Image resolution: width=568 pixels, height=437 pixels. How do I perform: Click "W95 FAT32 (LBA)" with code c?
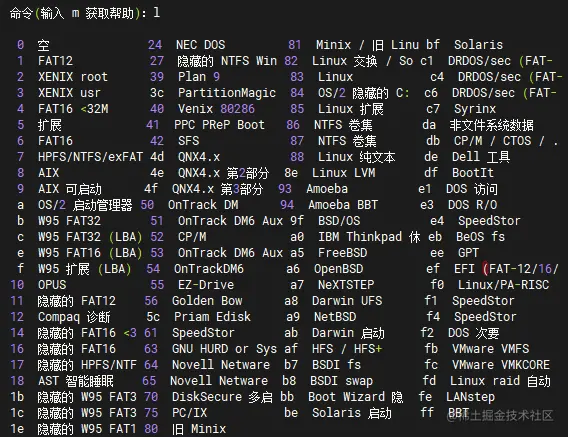coord(89,237)
